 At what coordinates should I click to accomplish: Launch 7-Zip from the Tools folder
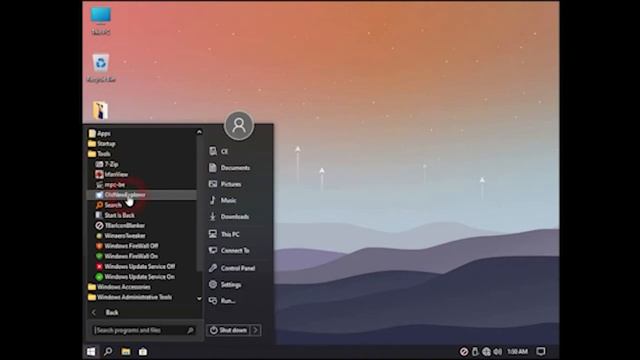click(107, 164)
